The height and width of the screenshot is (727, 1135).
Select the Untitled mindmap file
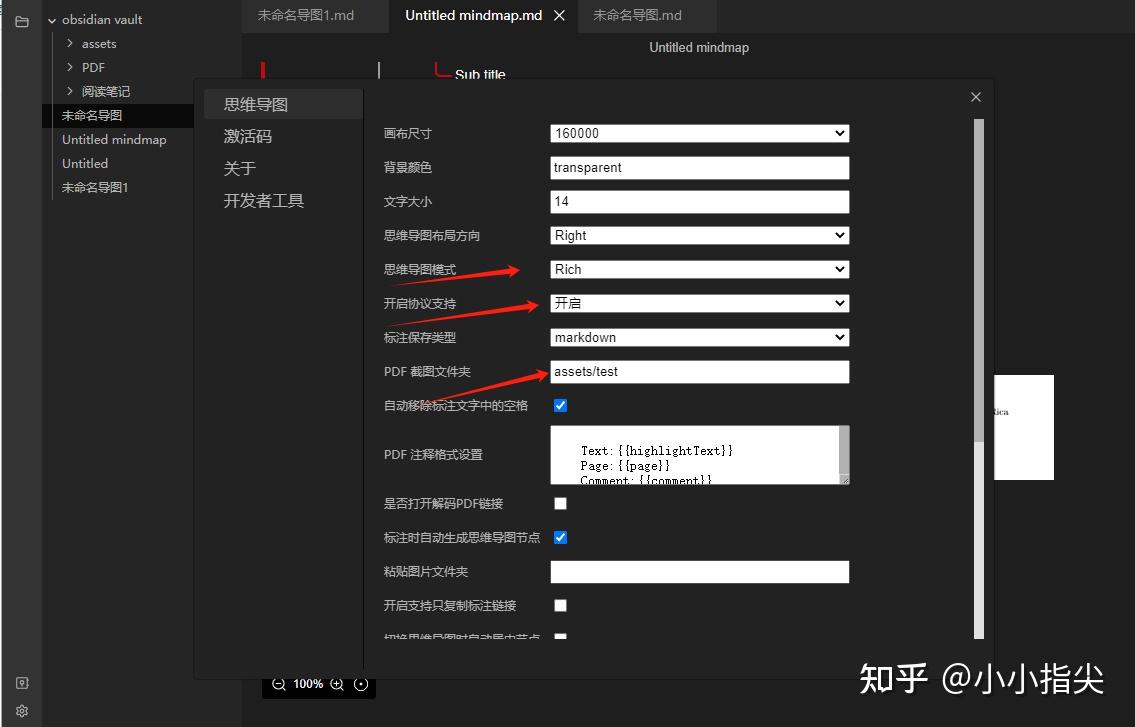[x=113, y=139]
